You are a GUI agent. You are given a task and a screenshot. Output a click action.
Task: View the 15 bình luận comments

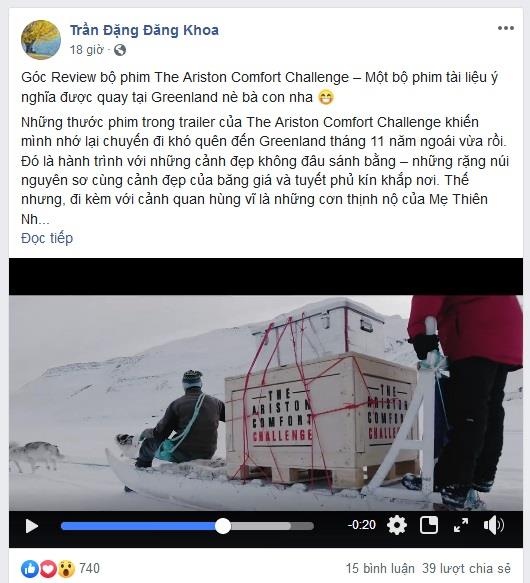coord(380,568)
